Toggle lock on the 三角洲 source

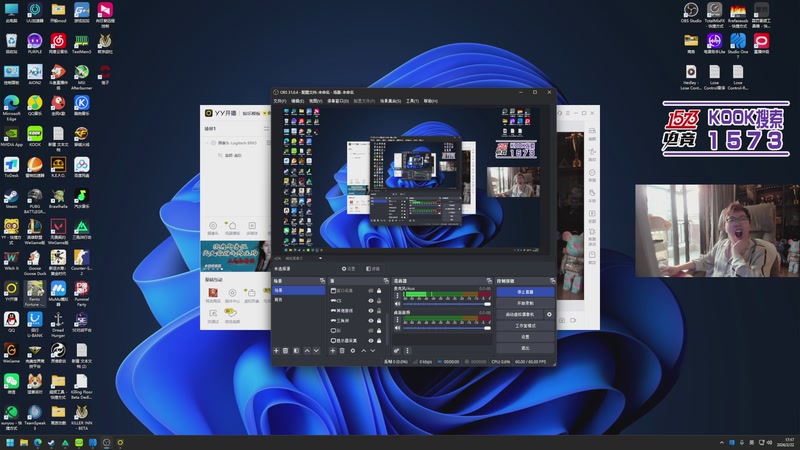pos(379,320)
